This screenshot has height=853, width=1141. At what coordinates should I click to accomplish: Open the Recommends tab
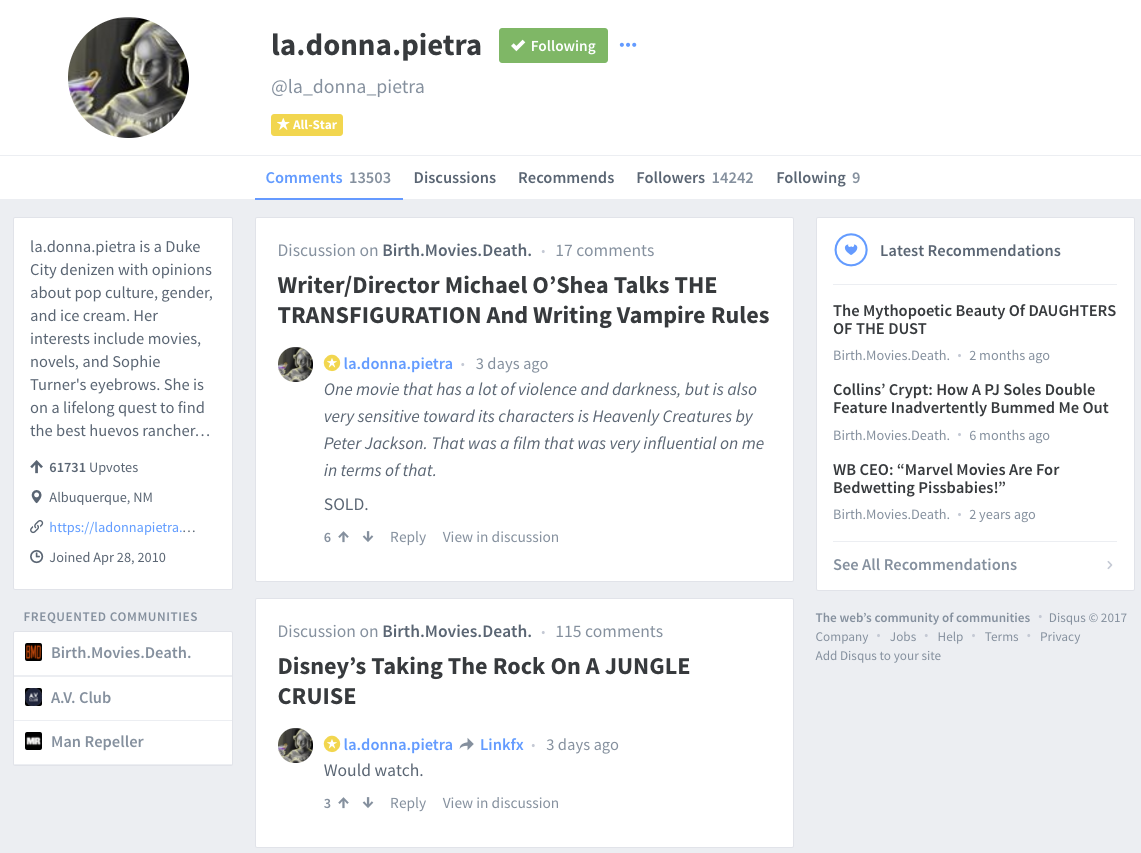click(566, 178)
